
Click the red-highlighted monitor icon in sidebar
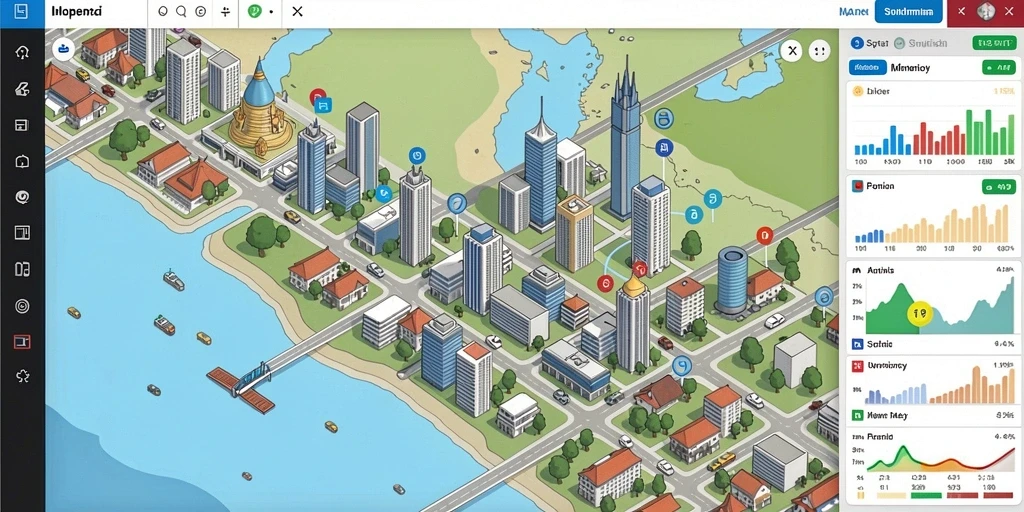pyautogui.click(x=22, y=341)
